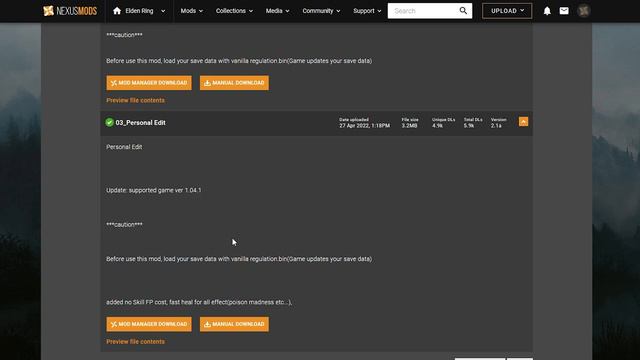The image size is (640, 360).
Task: Collapse the 03_Personal Edit file section
Action: point(523,122)
